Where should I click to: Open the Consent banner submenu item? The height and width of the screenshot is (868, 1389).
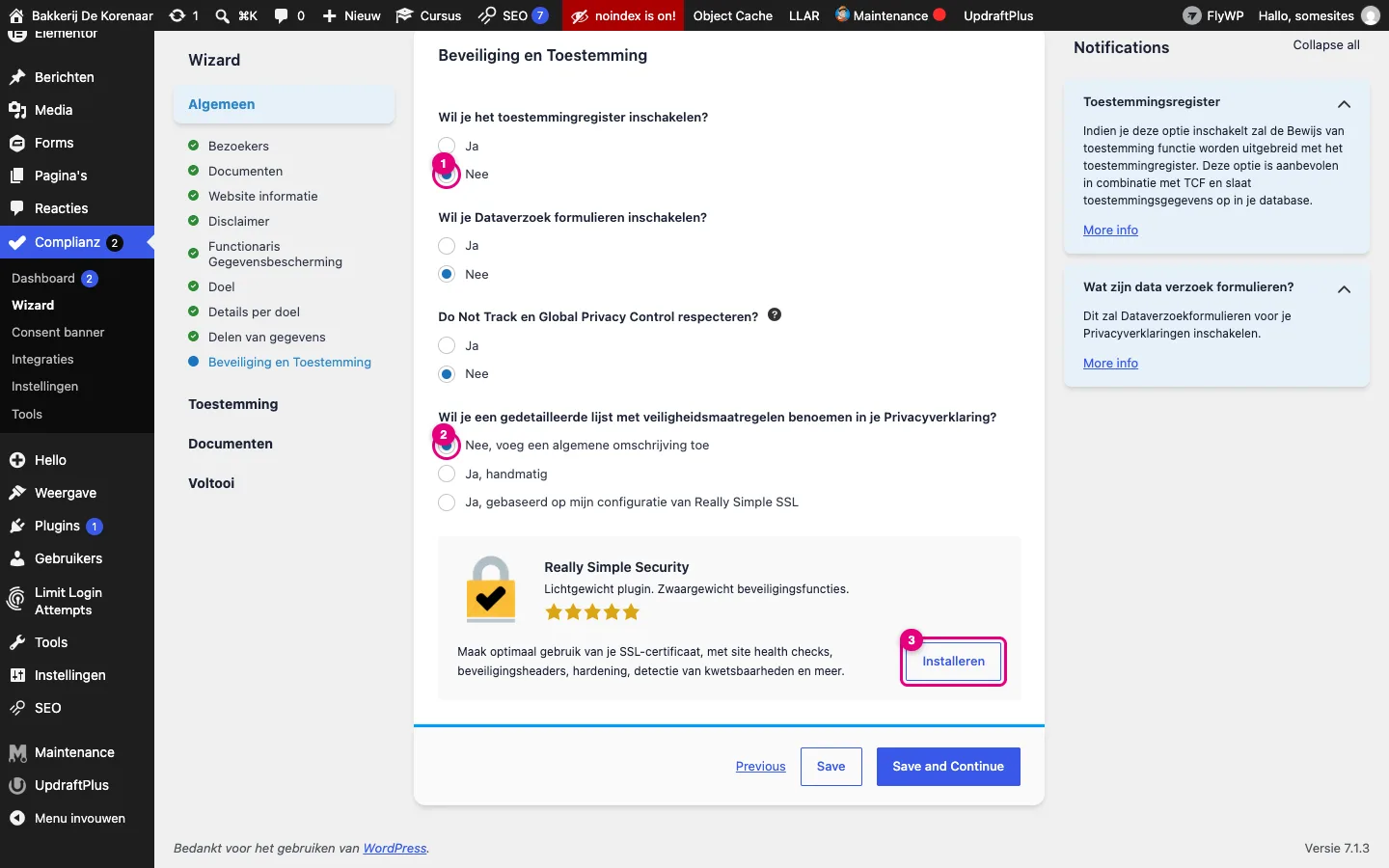[58, 332]
